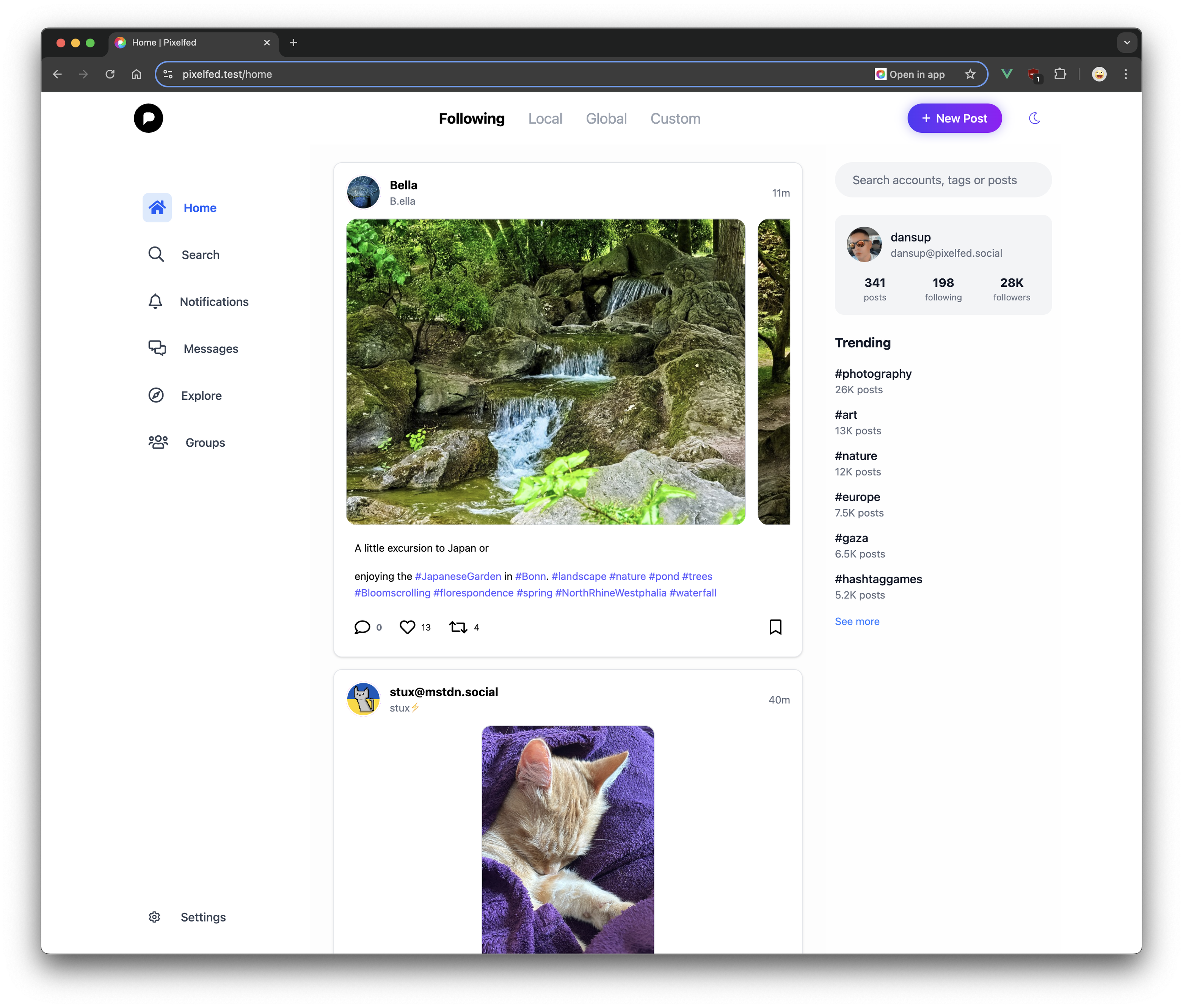Click the New Post button
This screenshot has height=1008, width=1183.
pyautogui.click(x=955, y=118)
